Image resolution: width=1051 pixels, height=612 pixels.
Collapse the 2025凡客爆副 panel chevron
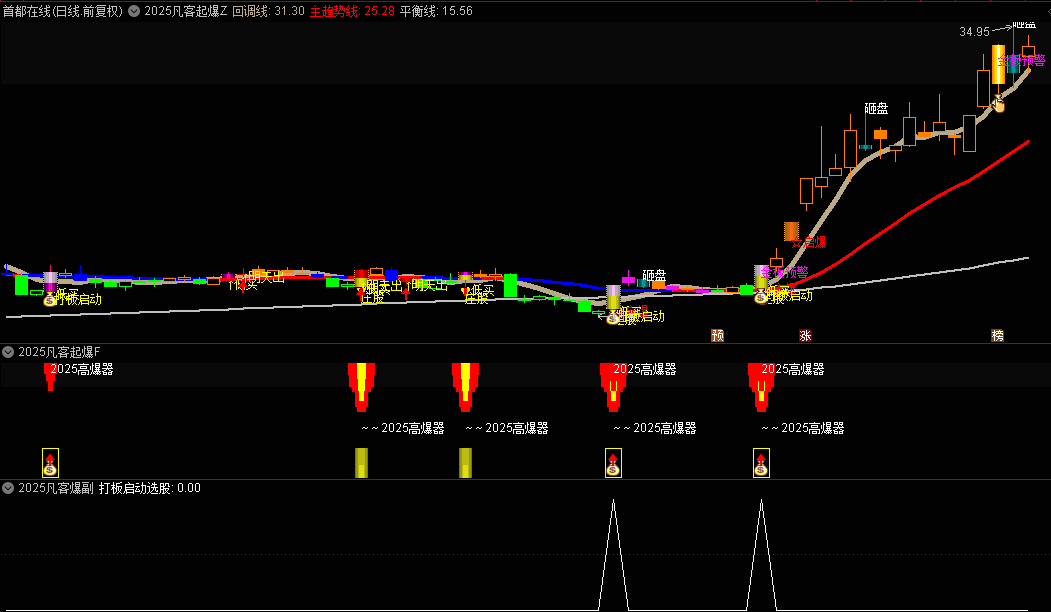(9, 488)
